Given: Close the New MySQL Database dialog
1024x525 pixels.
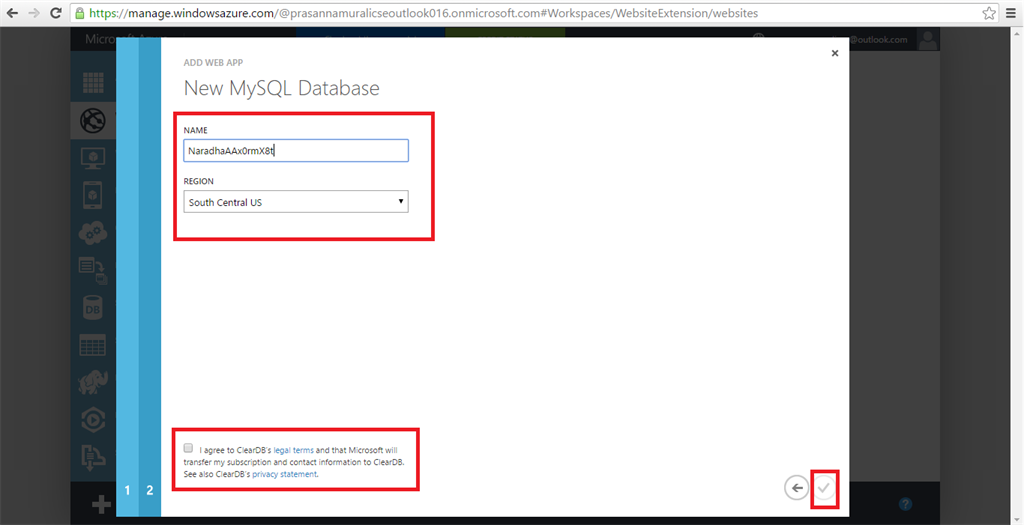Looking at the screenshot, I should 835,53.
